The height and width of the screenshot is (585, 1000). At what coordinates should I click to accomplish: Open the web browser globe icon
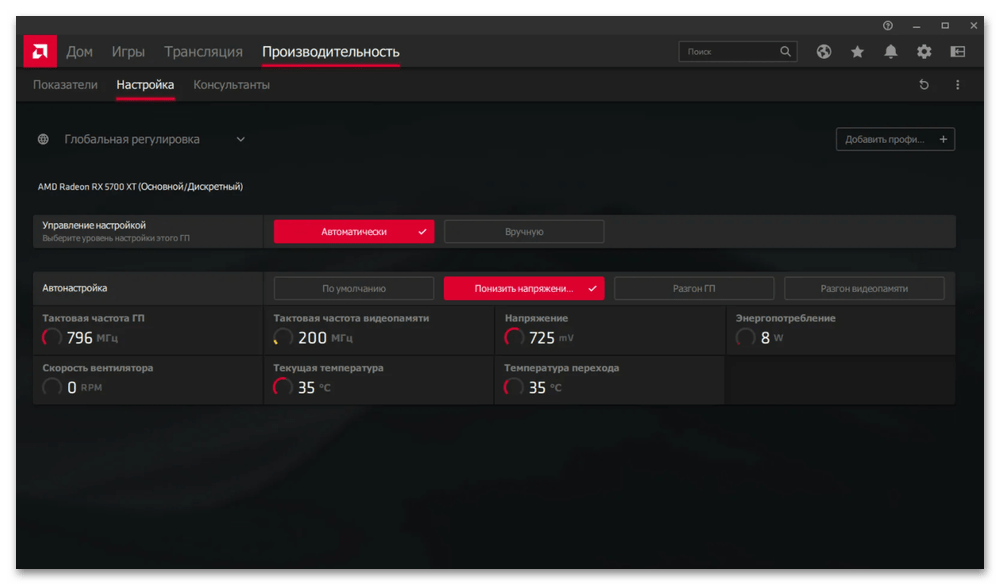click(824, 52)
